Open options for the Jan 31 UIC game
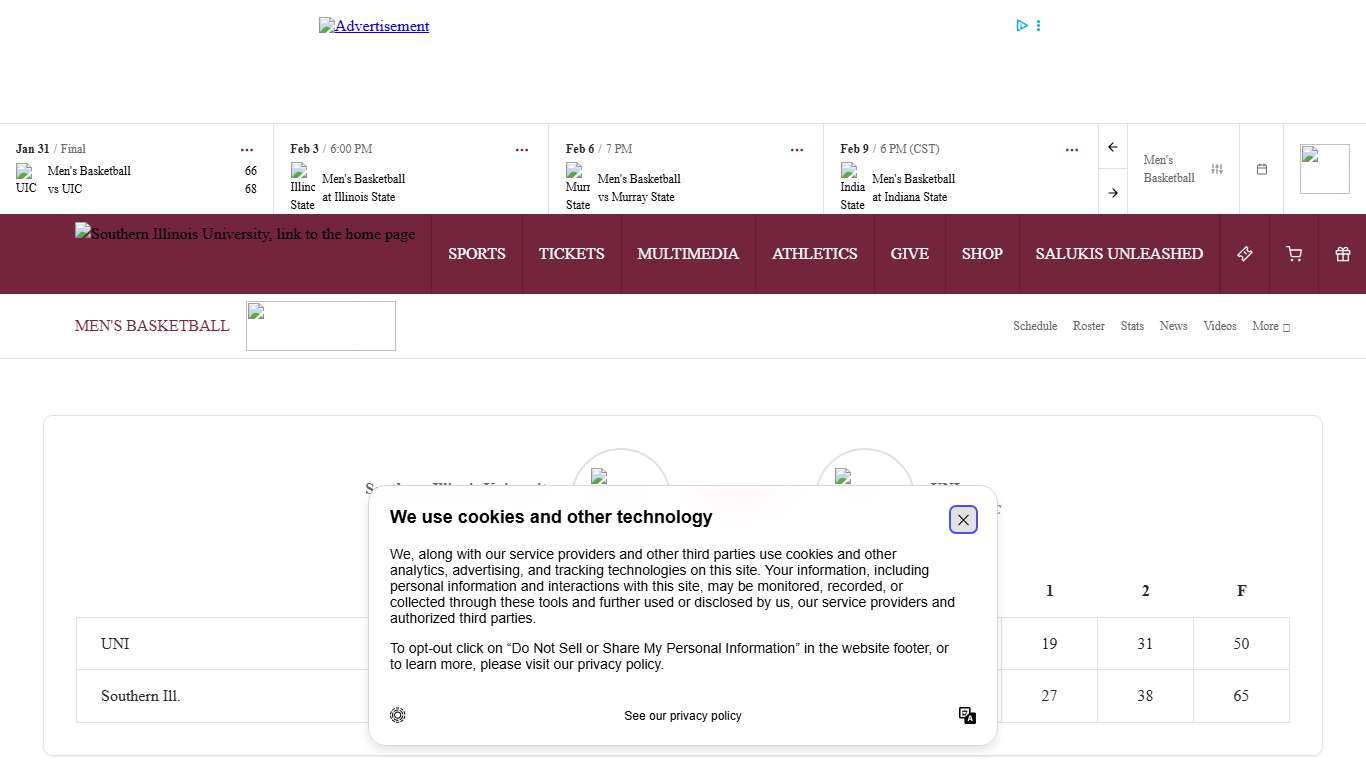1366x768 pixels. click(247, 150)
